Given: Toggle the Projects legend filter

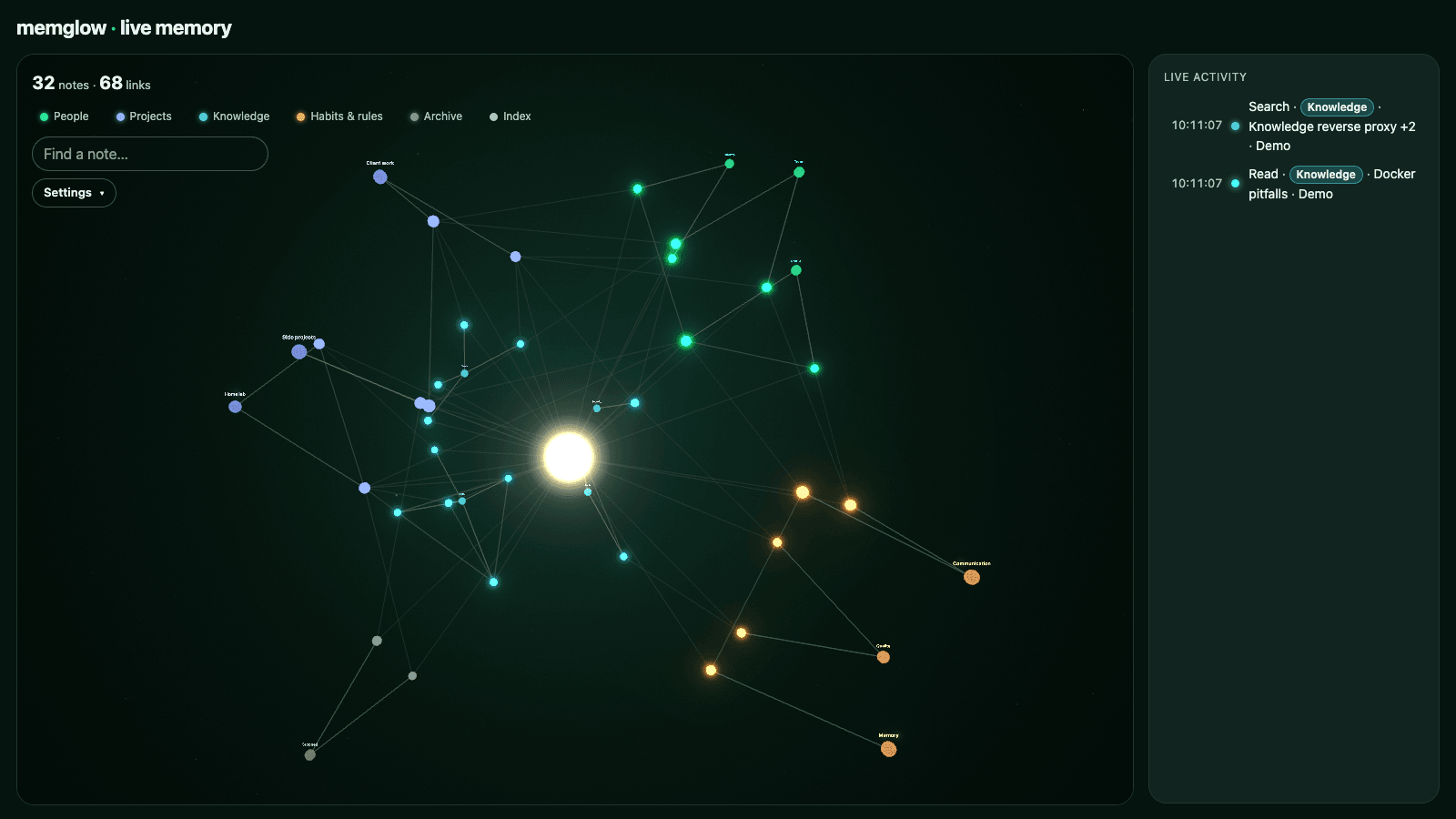Looking at the screenshot, I should 144,116.
